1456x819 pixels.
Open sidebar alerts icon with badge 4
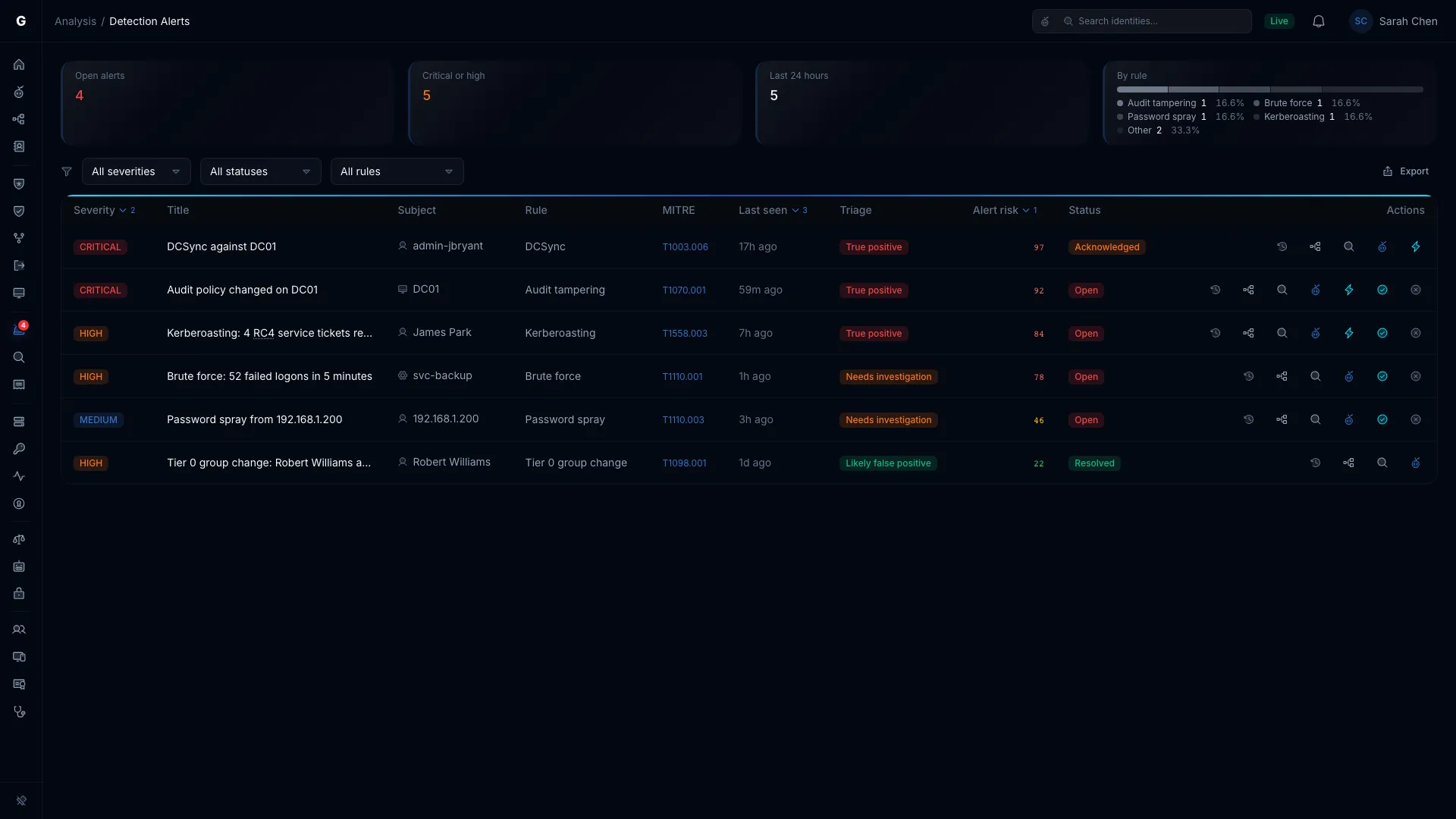click(x=19, y=330)
